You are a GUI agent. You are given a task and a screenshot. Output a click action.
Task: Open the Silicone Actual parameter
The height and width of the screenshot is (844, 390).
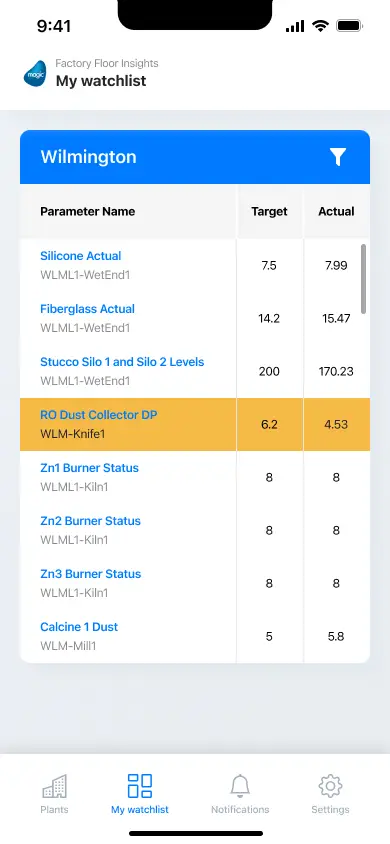(x=81, y=256)
